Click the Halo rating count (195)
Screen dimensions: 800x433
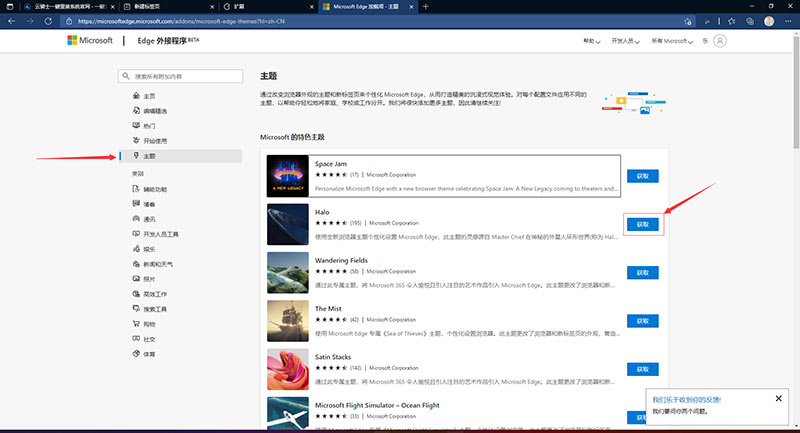356,223
